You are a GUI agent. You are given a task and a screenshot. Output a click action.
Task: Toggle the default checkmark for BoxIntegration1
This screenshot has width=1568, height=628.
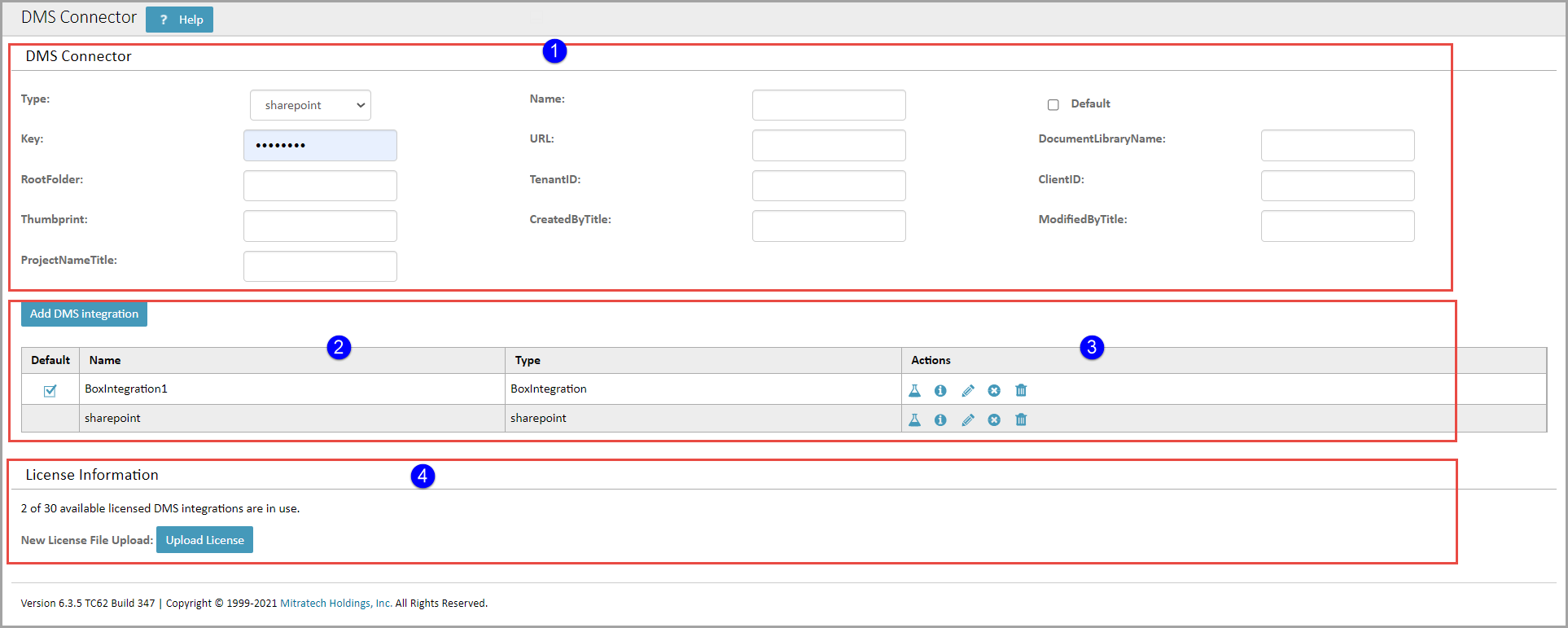coord(50,391)
